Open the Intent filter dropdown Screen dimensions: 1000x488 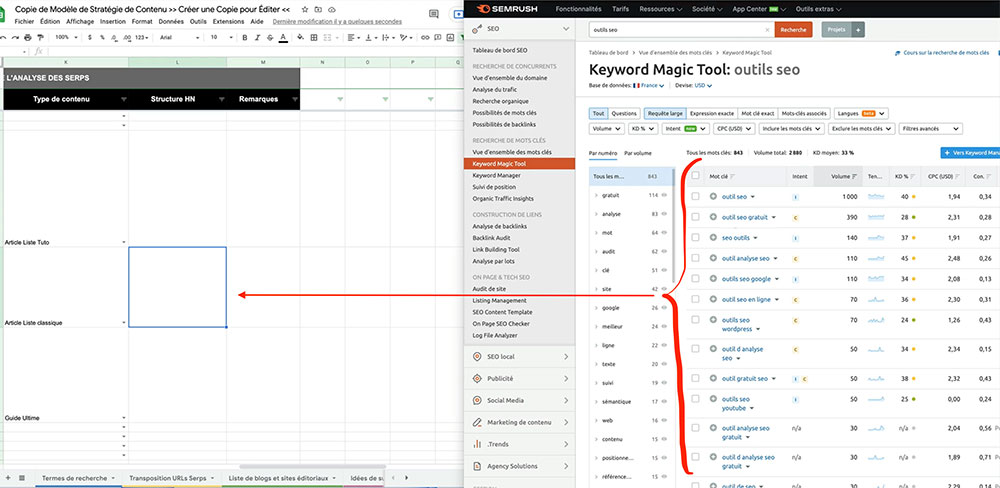point(685,129)
